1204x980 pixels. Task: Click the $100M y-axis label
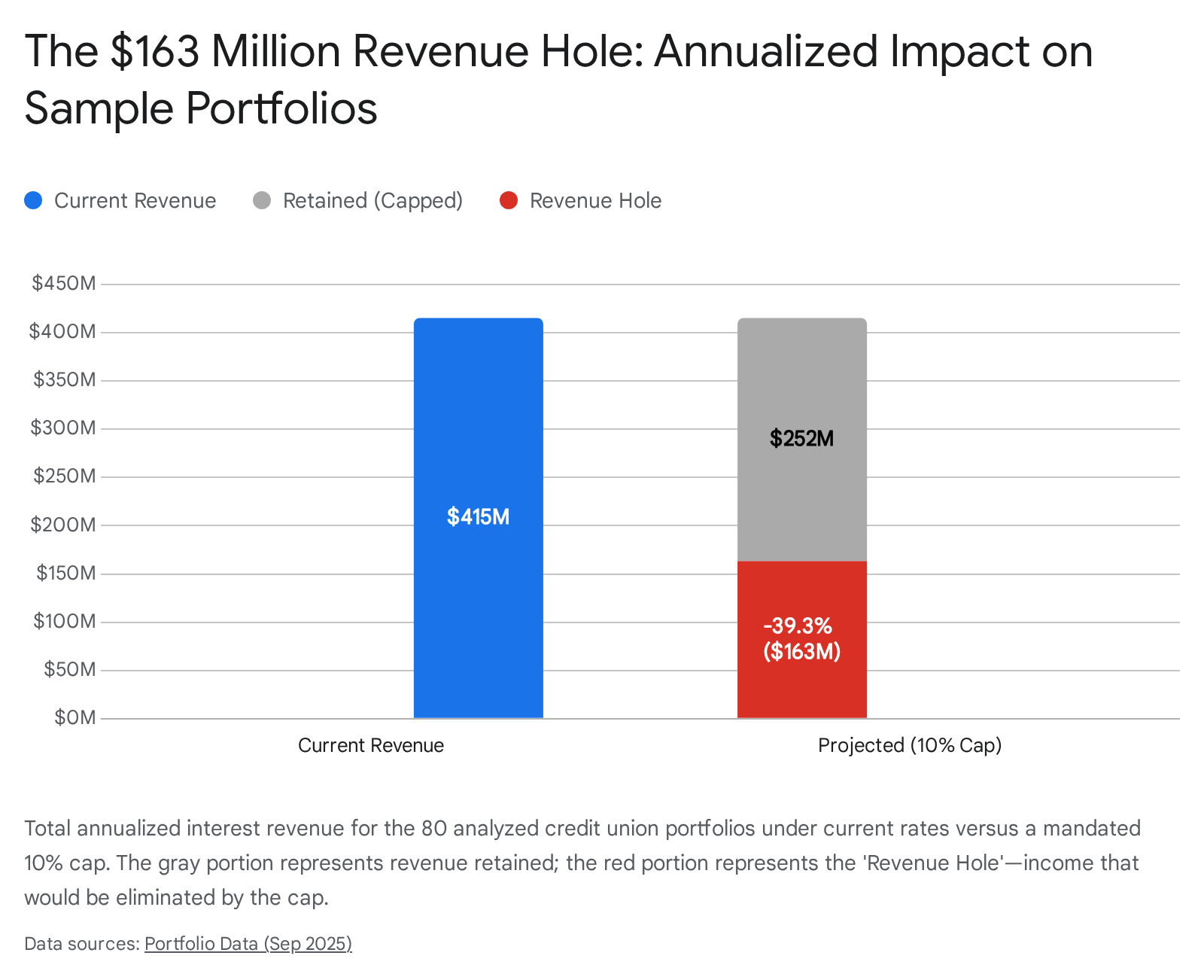(x=64, y=621)
